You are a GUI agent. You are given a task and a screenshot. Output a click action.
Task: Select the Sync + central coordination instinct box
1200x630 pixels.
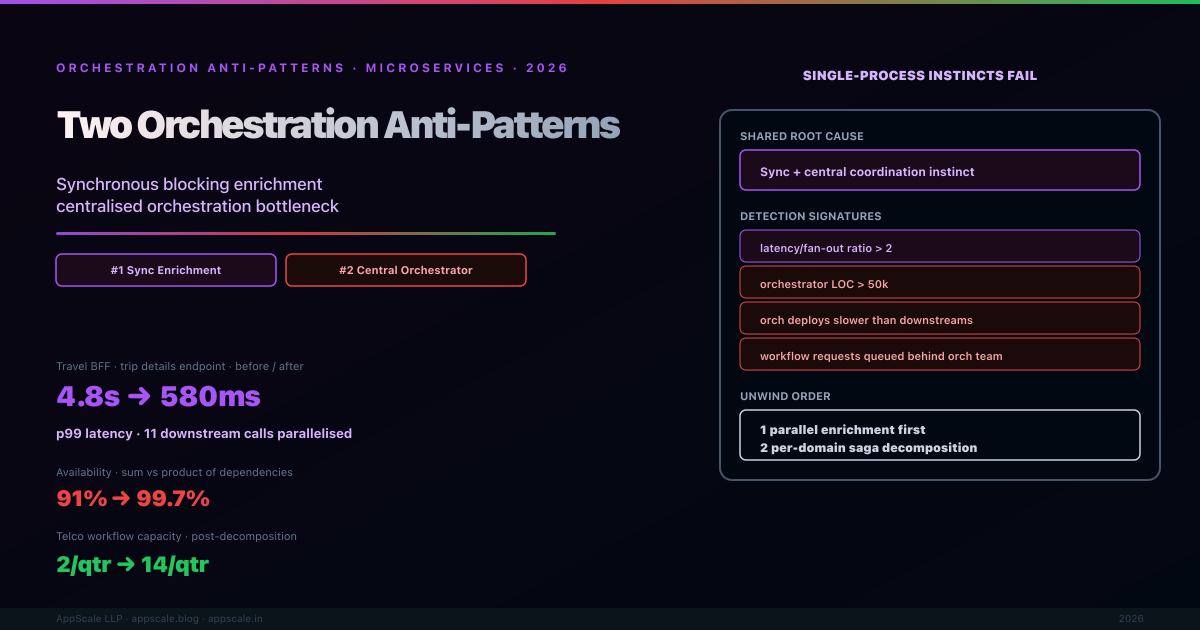coord(939,171)
